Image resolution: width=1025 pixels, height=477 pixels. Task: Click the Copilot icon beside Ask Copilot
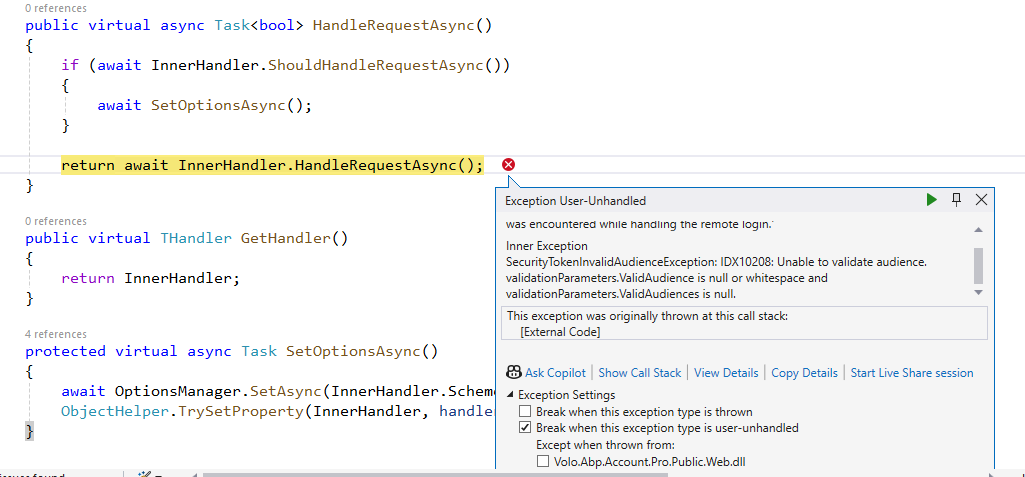(514, 372)
